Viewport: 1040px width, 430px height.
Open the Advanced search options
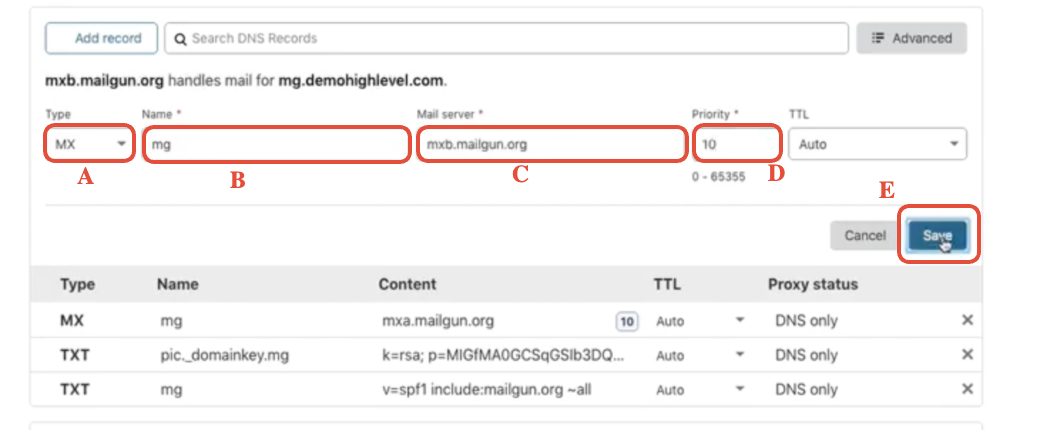point(911,39)
